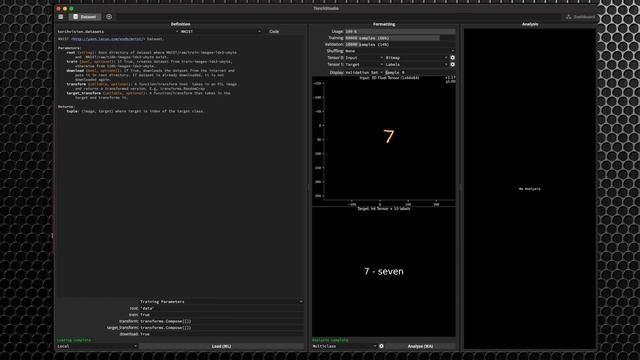Open the sidebar list icon
This screenshot has width=640, height=360.
tap(60, 17)
